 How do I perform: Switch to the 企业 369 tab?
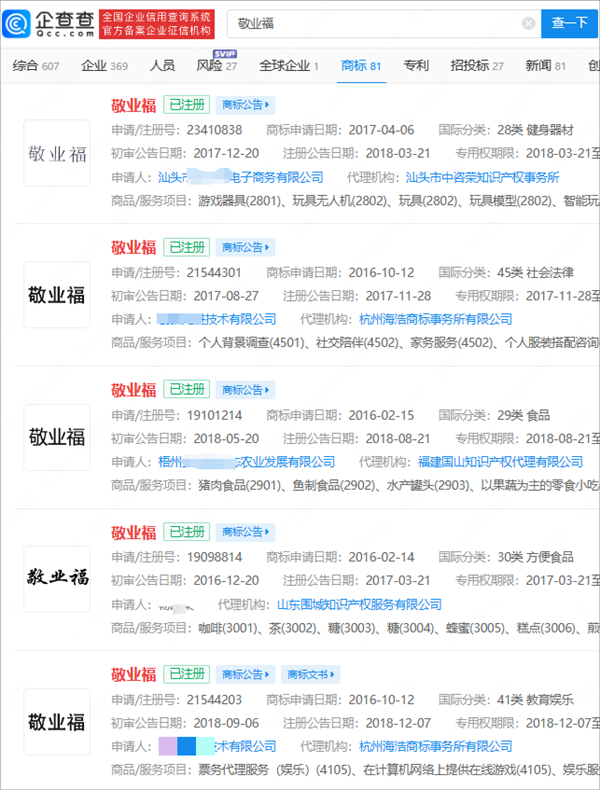pos(104,66)
